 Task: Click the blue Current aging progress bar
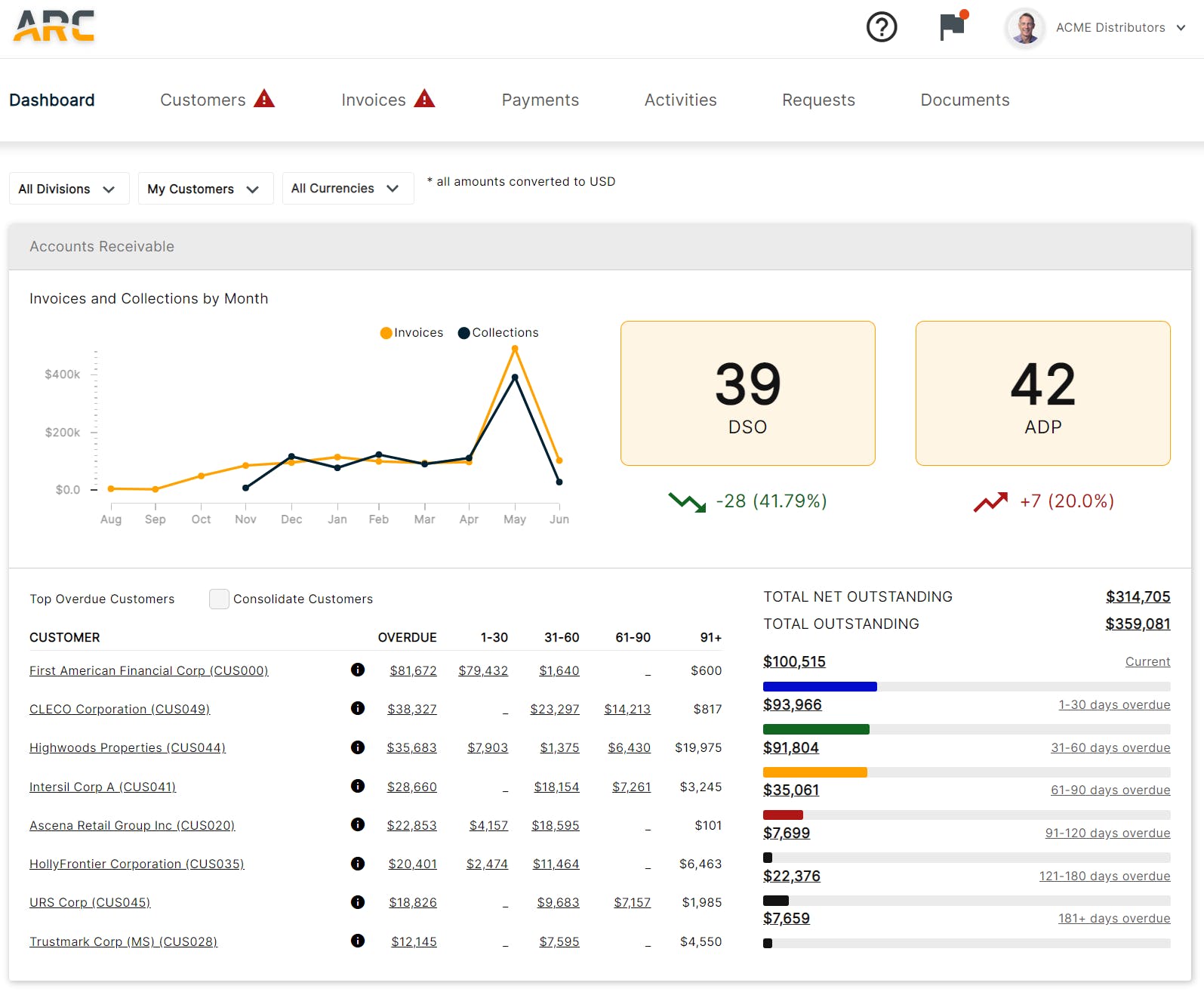tap(820, 686)
